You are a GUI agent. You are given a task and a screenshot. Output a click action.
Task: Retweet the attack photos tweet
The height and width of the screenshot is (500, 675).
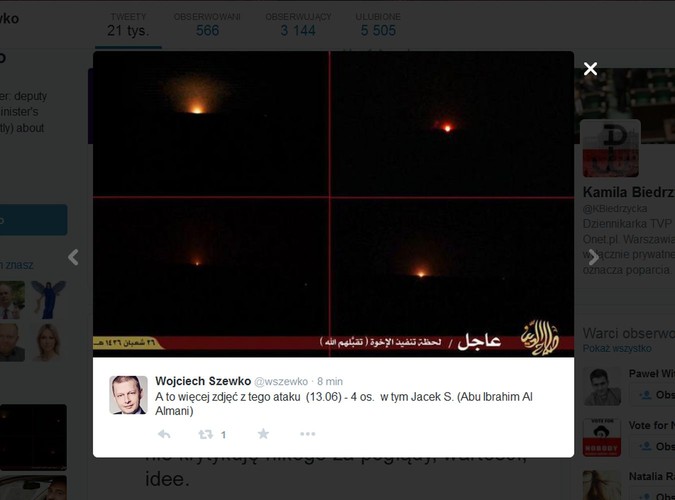(206, 434)
